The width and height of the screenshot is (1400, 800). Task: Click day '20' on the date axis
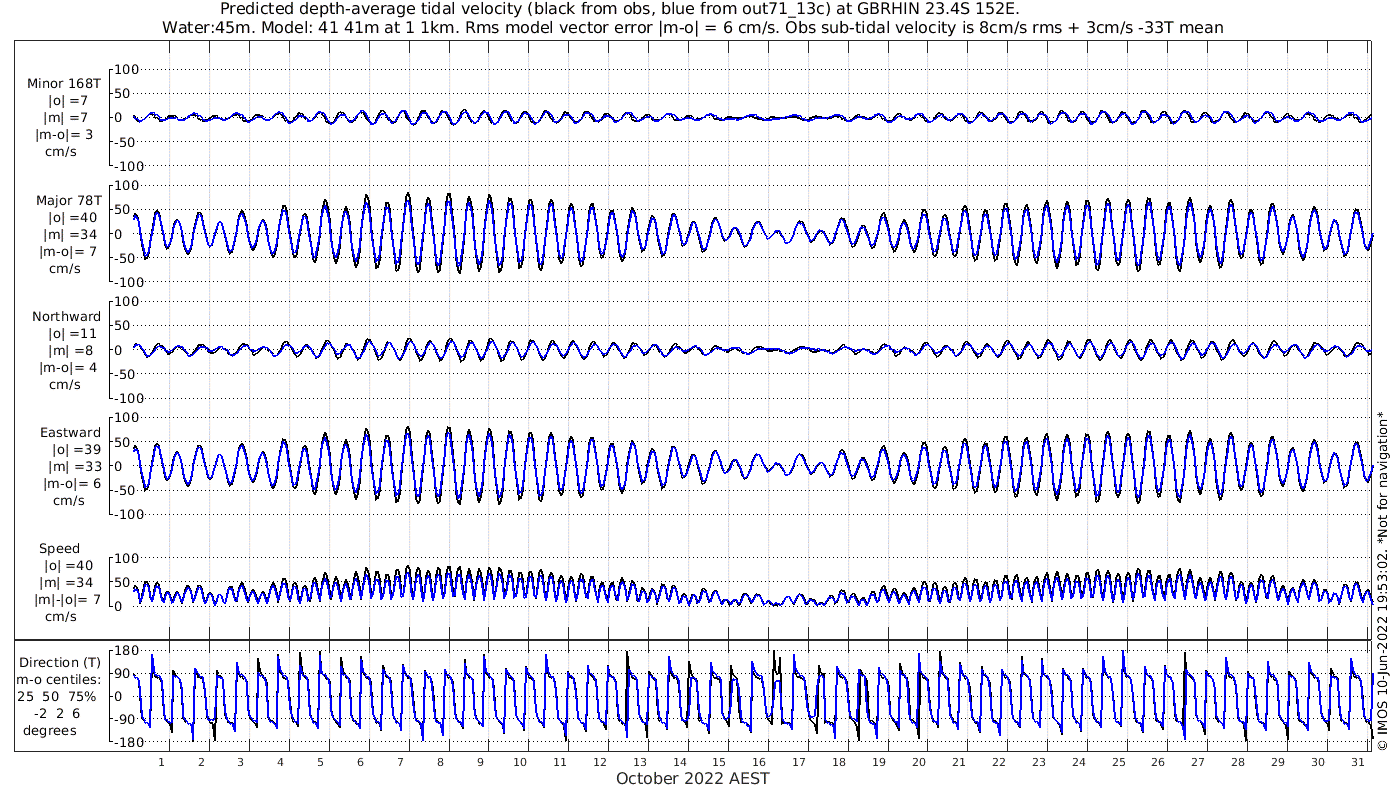pyautogui.click(x=919, y=762)
